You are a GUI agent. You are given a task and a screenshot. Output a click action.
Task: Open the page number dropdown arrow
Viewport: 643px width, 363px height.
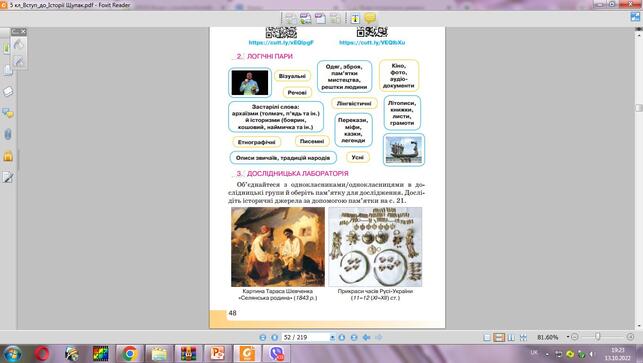(x=332, y=337)
